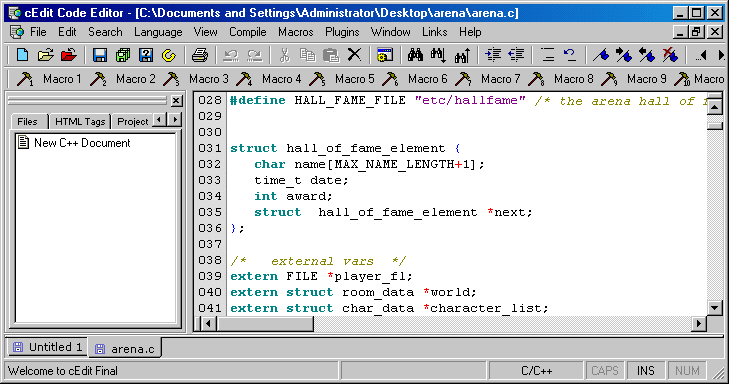The image size is (729, 384).
Task: Click the yellow Reload icon
Action: [x=169, y=55]
